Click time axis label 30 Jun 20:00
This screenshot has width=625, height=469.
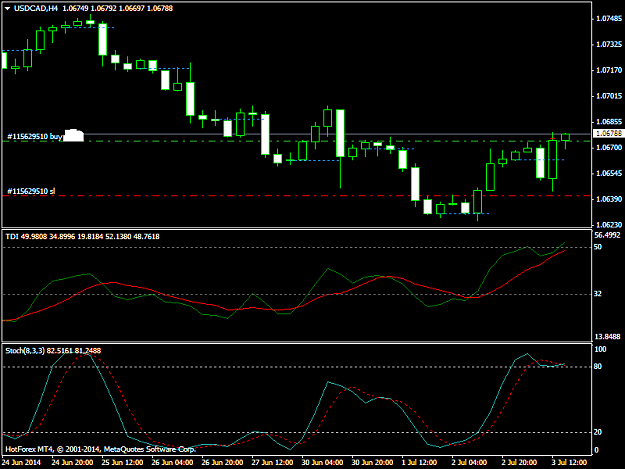[x=372, y=462]
